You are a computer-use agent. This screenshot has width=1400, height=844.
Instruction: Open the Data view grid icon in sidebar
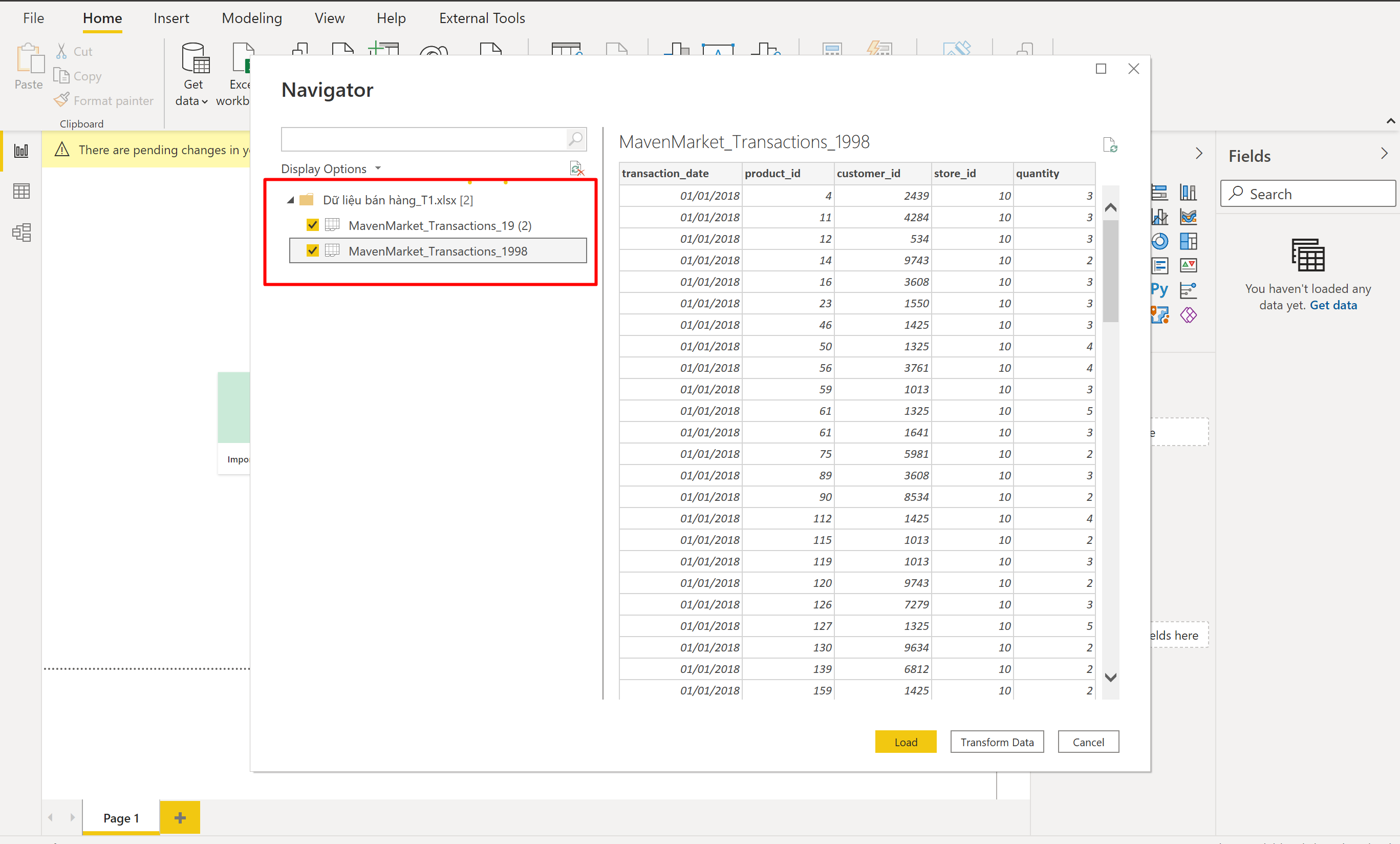(21, 191)
